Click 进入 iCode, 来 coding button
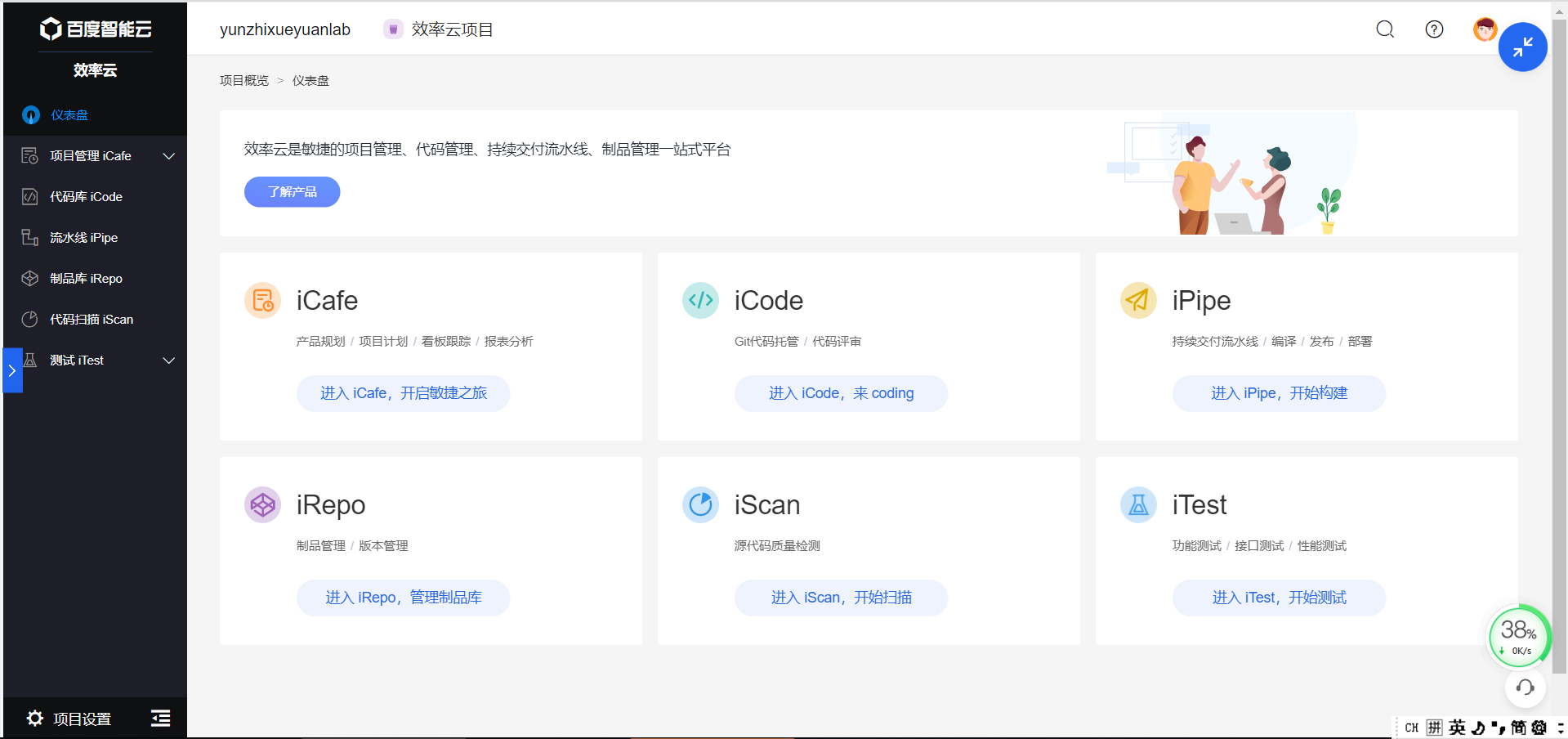 coord(841,393)
